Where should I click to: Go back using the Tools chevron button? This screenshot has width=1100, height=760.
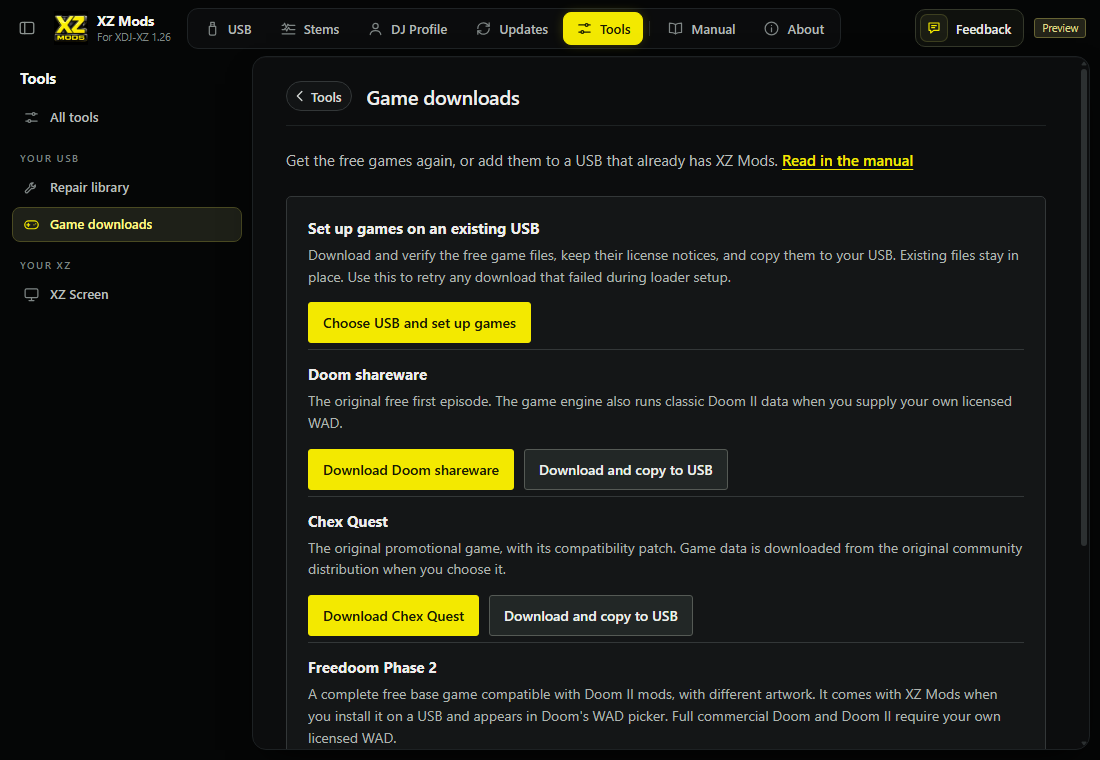tap(318, 97)
